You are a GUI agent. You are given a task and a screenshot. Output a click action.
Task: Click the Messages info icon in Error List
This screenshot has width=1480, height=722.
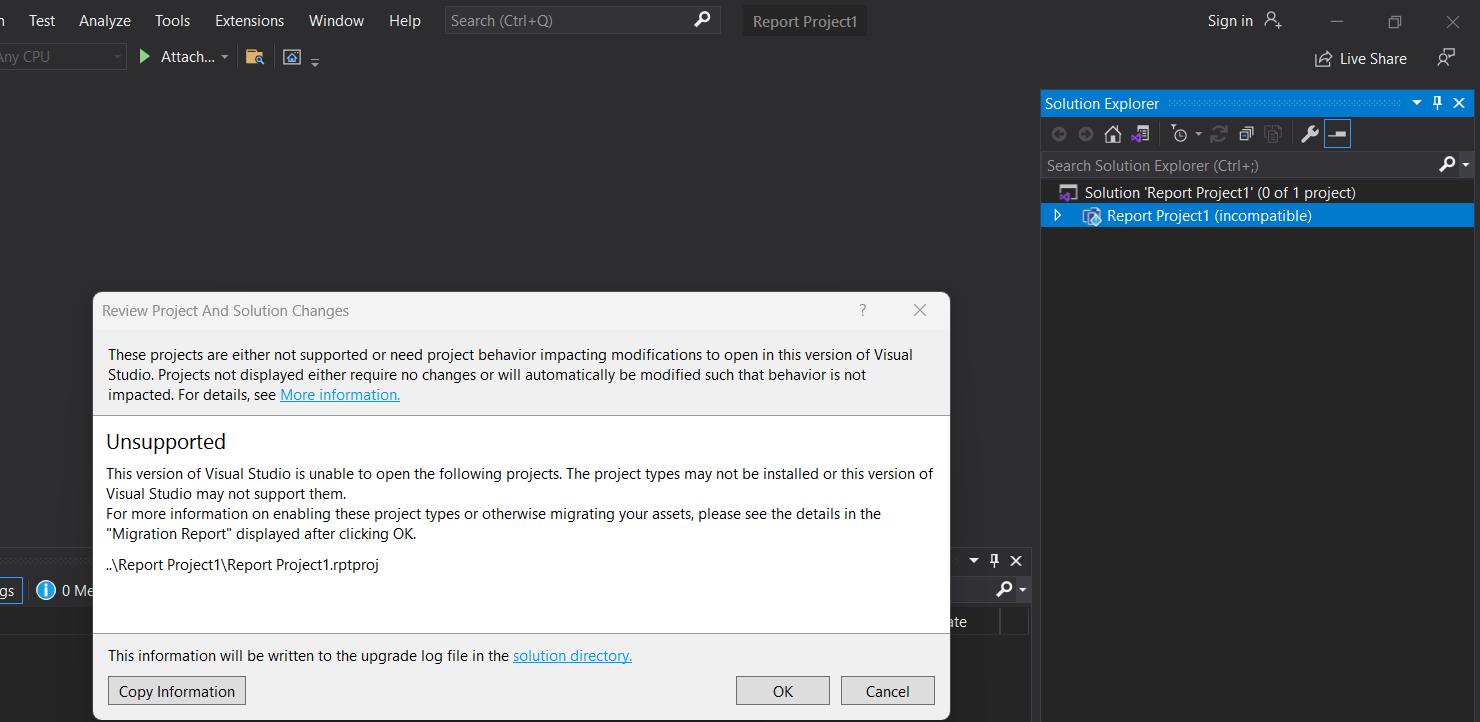[45, 590]
